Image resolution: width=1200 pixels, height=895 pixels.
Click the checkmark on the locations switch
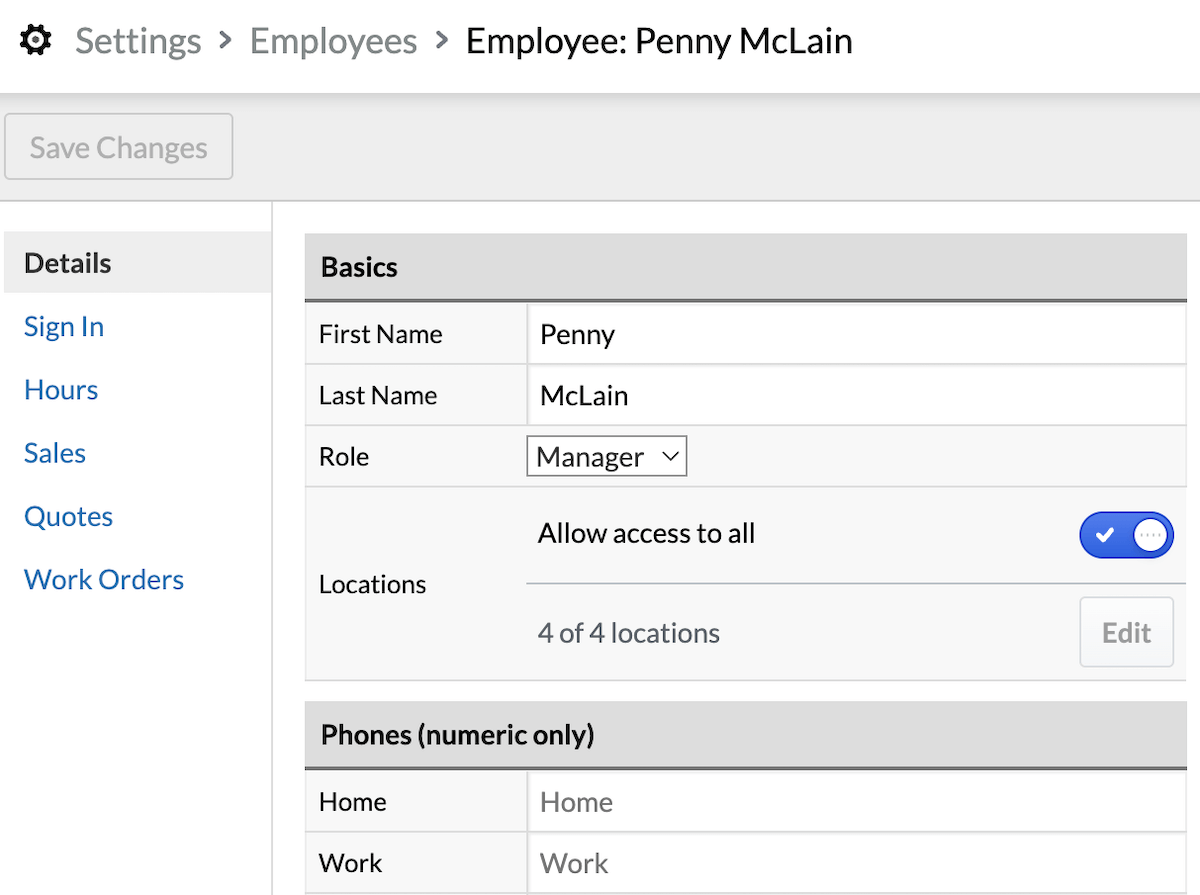coord(1104,535)
